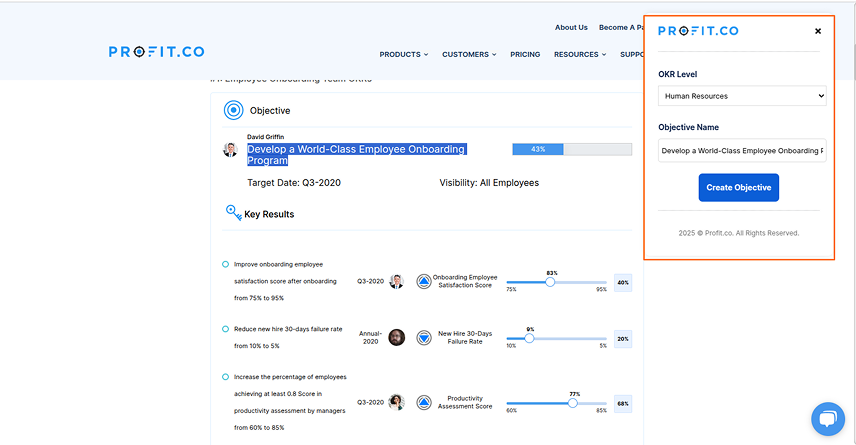Screen dimensions: 856x445
Task: Click the Profit.co logo in the popup panel
Action: click(698, 31)
